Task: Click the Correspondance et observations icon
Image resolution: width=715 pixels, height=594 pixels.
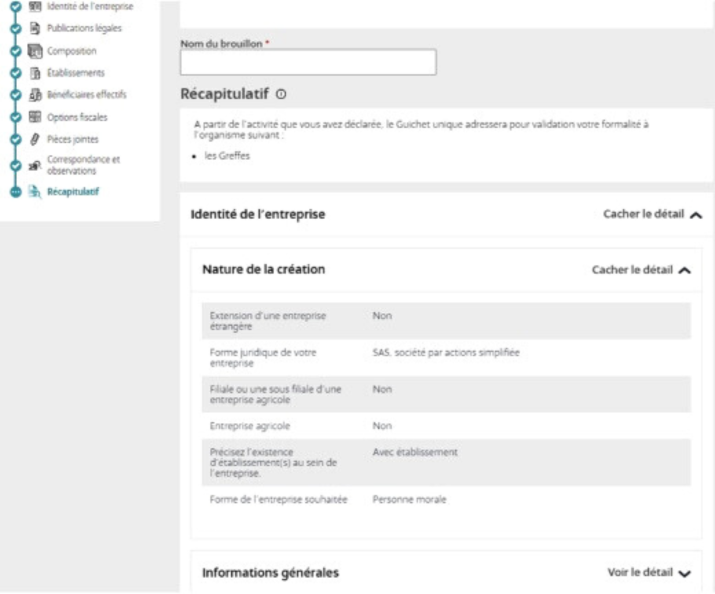Action: pos(35,165)
